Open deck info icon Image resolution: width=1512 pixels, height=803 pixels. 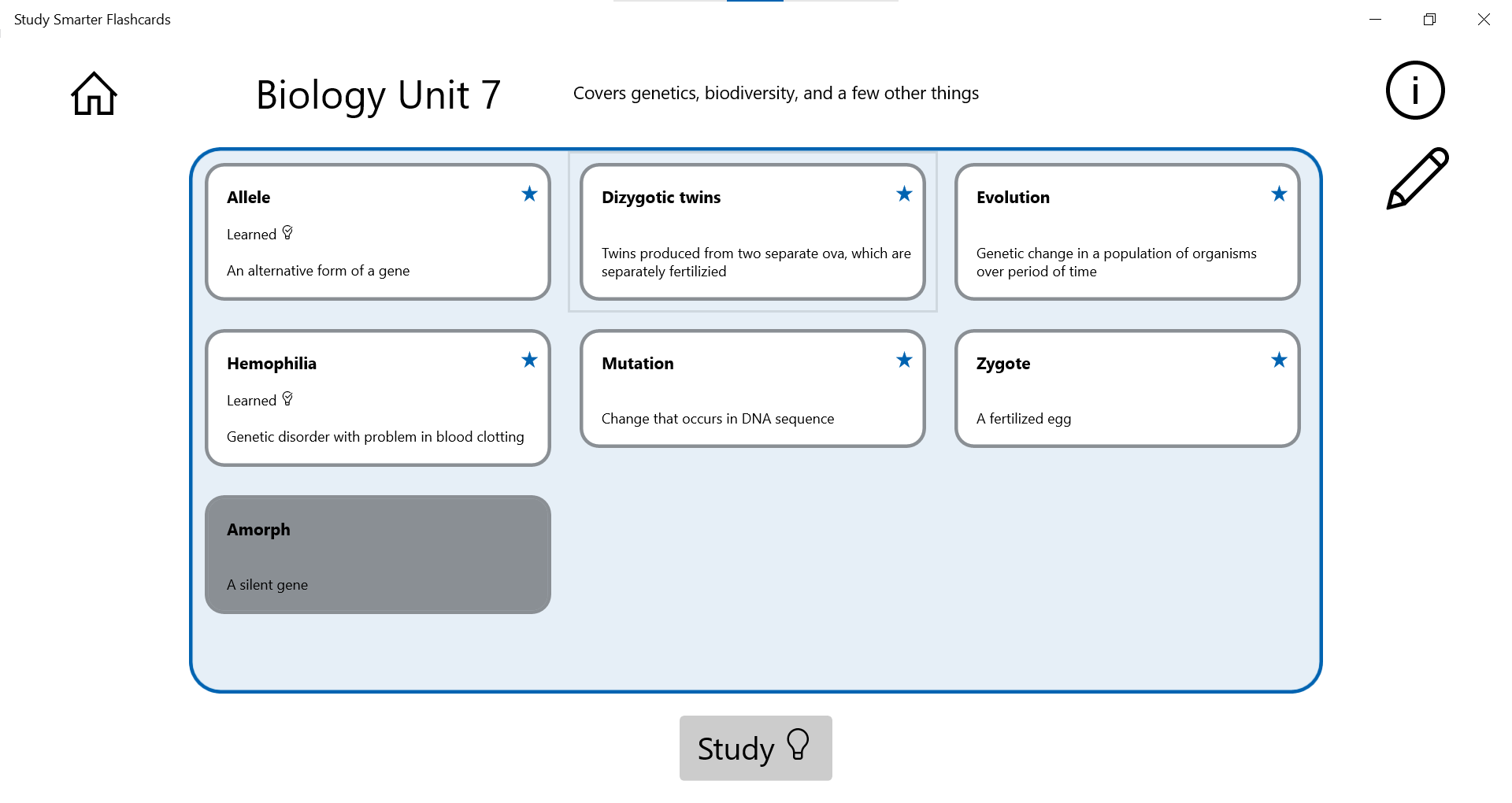(x=1415, y=91)
